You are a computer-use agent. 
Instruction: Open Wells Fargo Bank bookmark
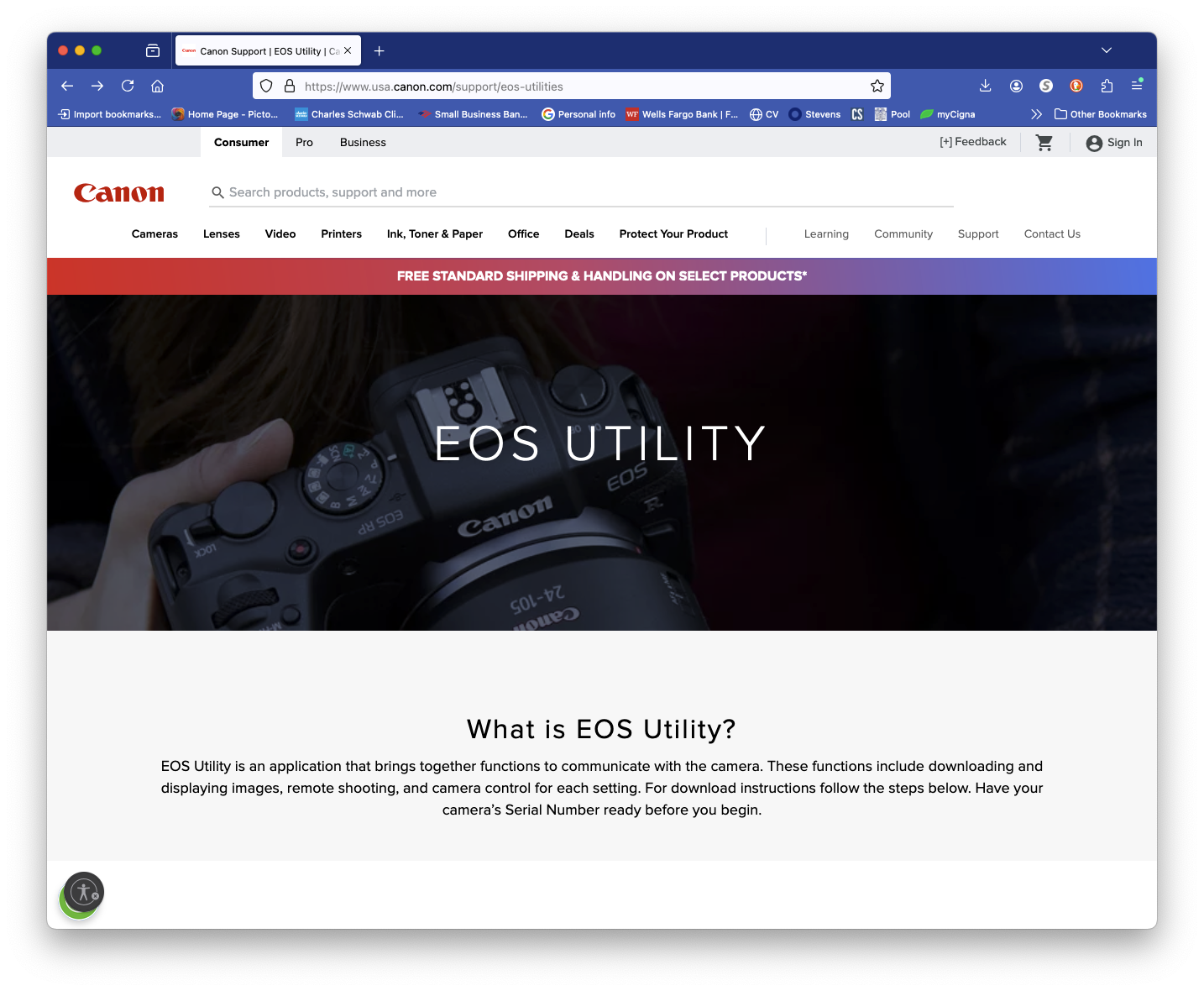[682, 114]
